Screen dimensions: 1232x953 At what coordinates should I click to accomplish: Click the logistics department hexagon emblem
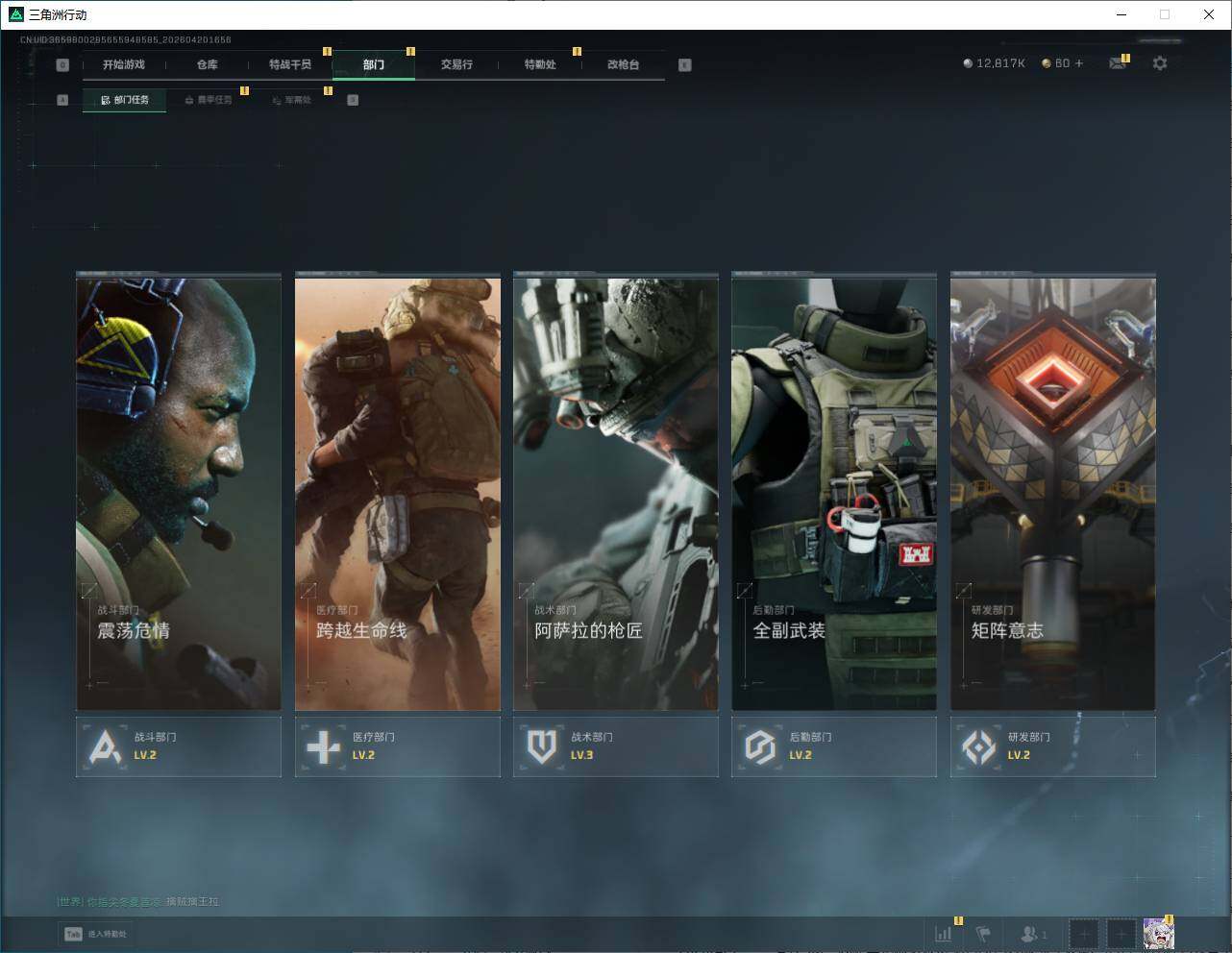tap(760, 746)
